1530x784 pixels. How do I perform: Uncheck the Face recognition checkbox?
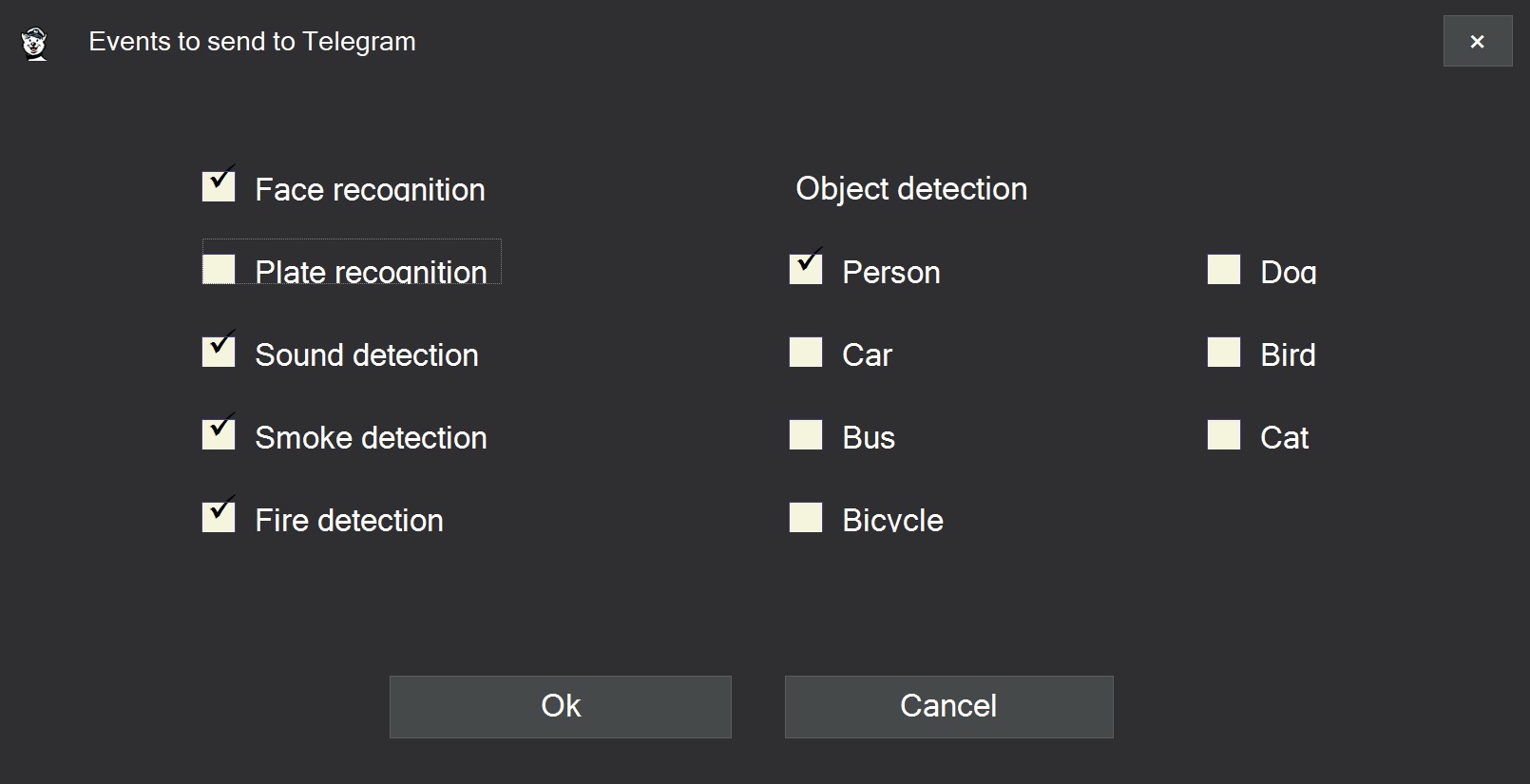pos(219,186)
